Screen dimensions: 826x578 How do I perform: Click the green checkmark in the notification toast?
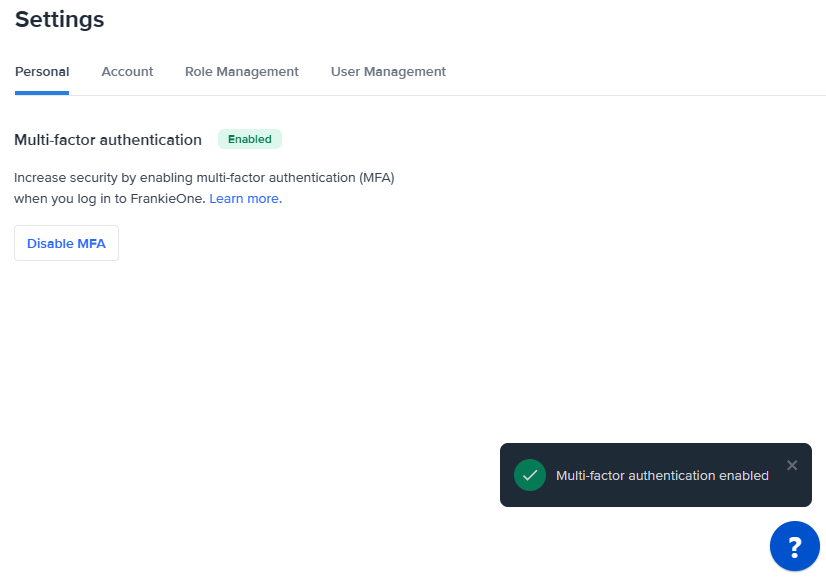(x=530, y=475)
